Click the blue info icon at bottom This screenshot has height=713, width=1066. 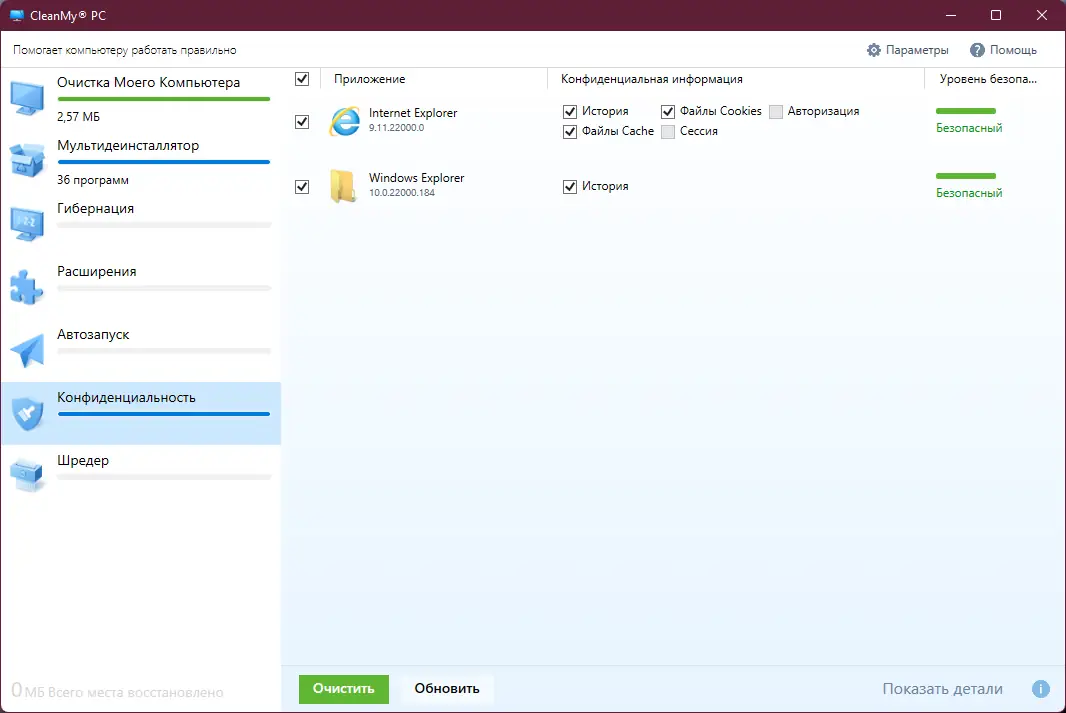coord(1040,689)
